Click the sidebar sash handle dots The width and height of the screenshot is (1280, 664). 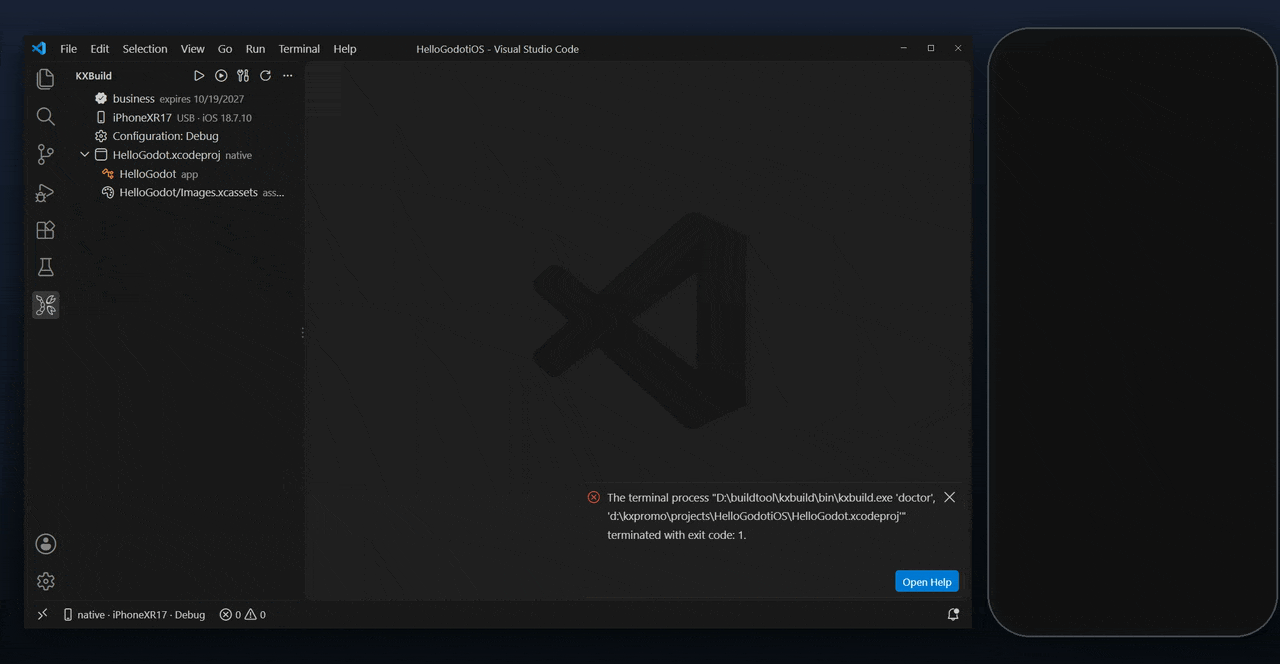click(303, 333)
